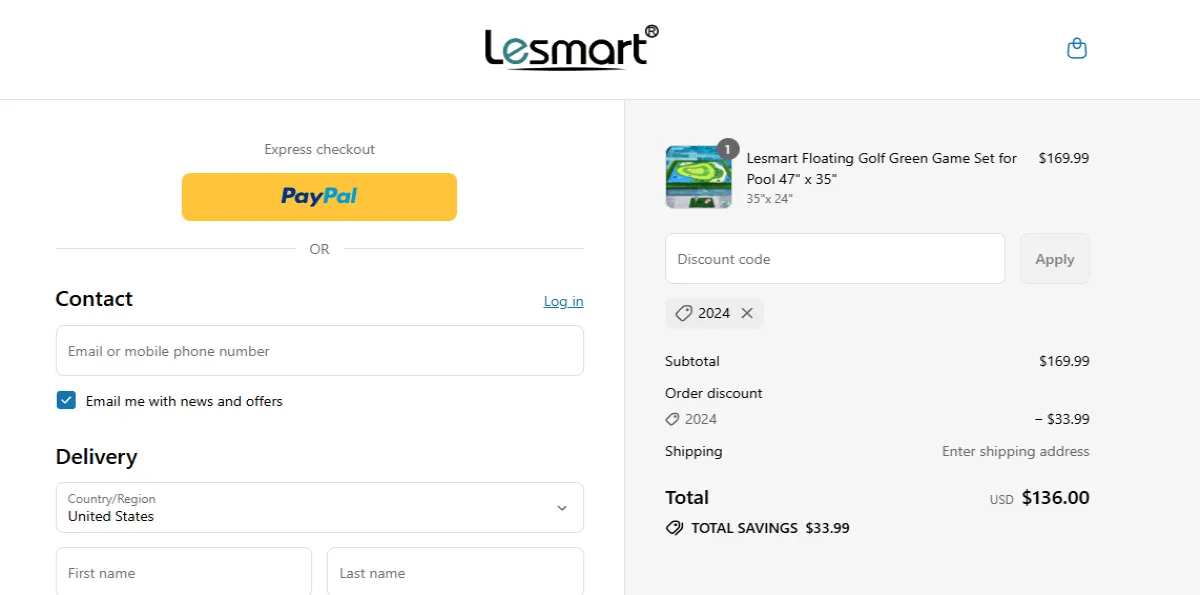Image resolution: width=1200 pixels, height=595 pixels.
Task: Click the Enter shipping address text
Action: coord(1016,451)
